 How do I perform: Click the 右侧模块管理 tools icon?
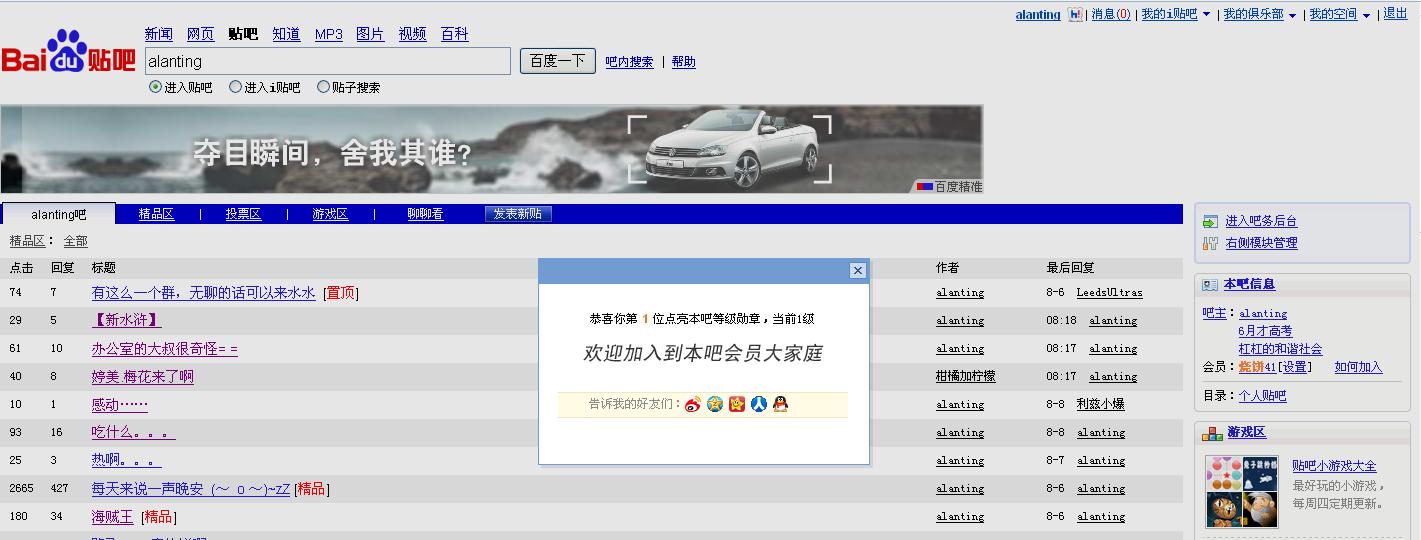click(x=1210, y=243)
